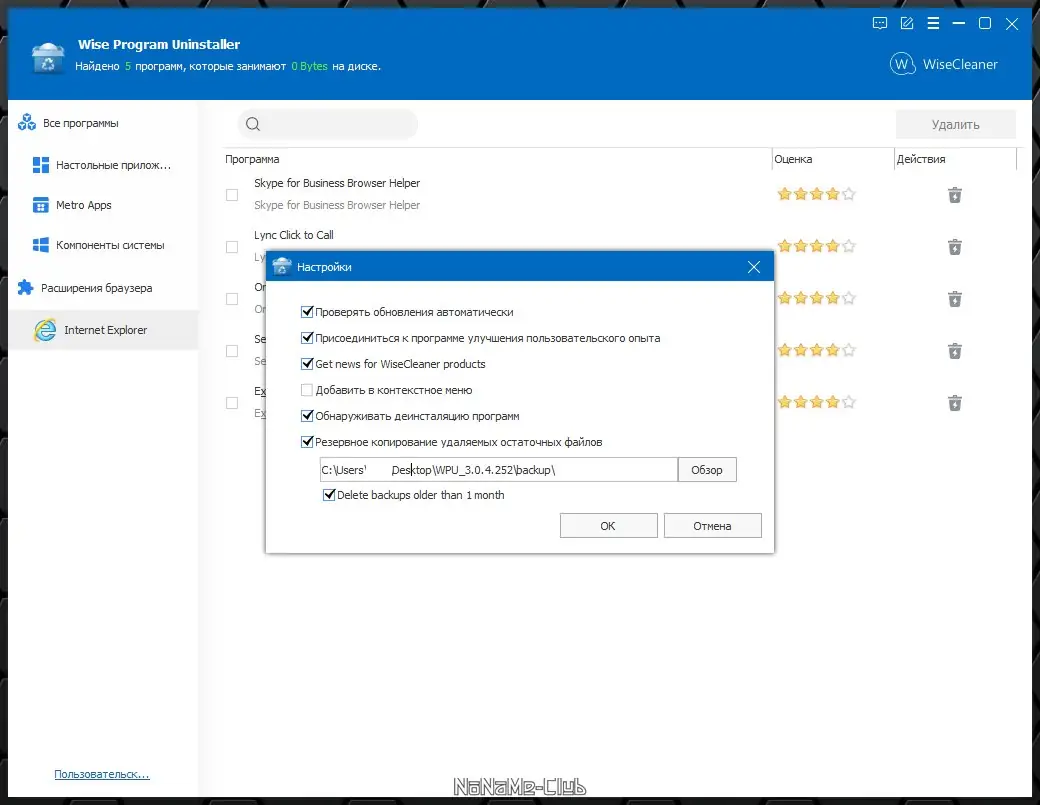Click rating stars for Lync Click to Call

[x=816, y=246]
